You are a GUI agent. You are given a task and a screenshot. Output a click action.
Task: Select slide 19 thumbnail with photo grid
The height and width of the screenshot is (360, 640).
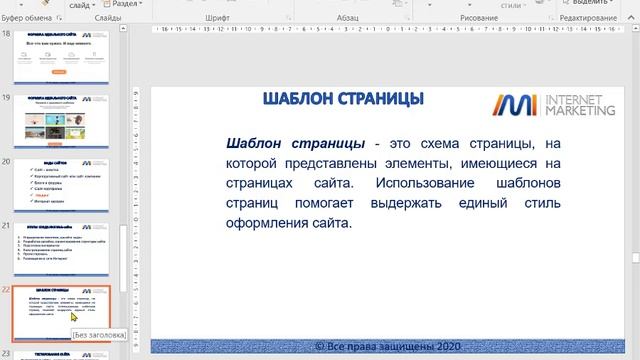pyautogui.click(x=61, y=121)
